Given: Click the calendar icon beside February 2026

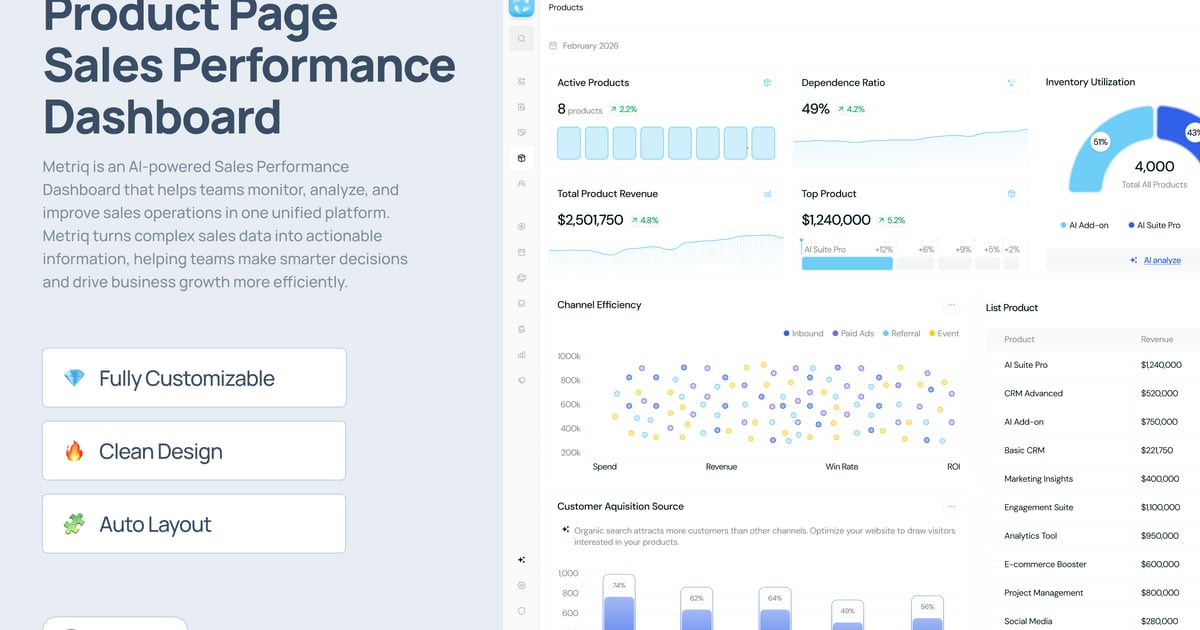Looking at the screenshot, I should (553, 46).
